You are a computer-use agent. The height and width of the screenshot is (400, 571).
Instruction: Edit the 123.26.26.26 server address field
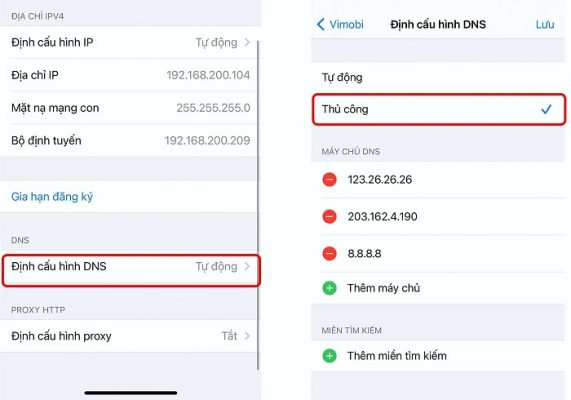[379, 180]
